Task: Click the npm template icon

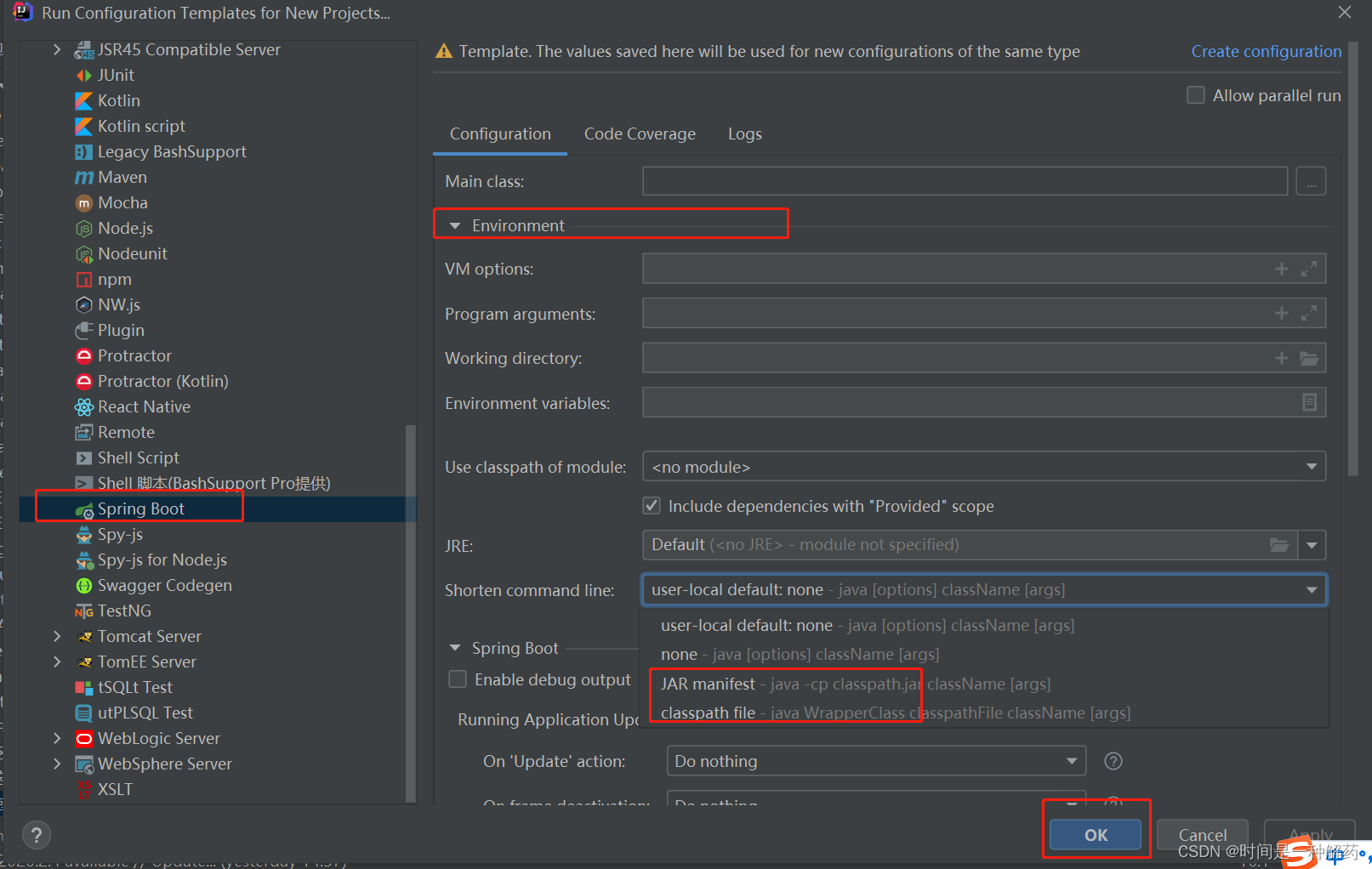Action: 84,279
